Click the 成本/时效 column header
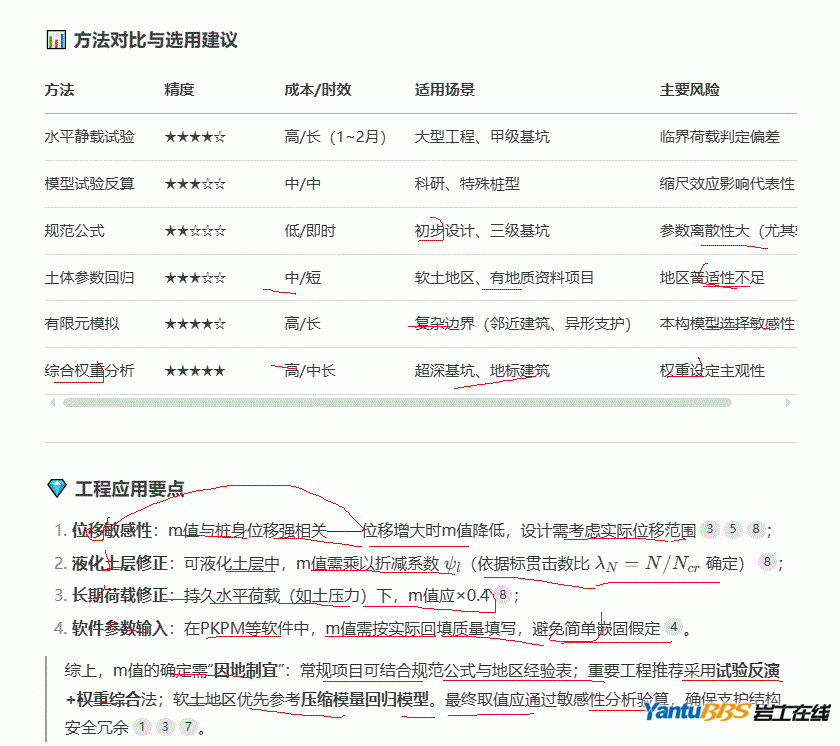 317,90
